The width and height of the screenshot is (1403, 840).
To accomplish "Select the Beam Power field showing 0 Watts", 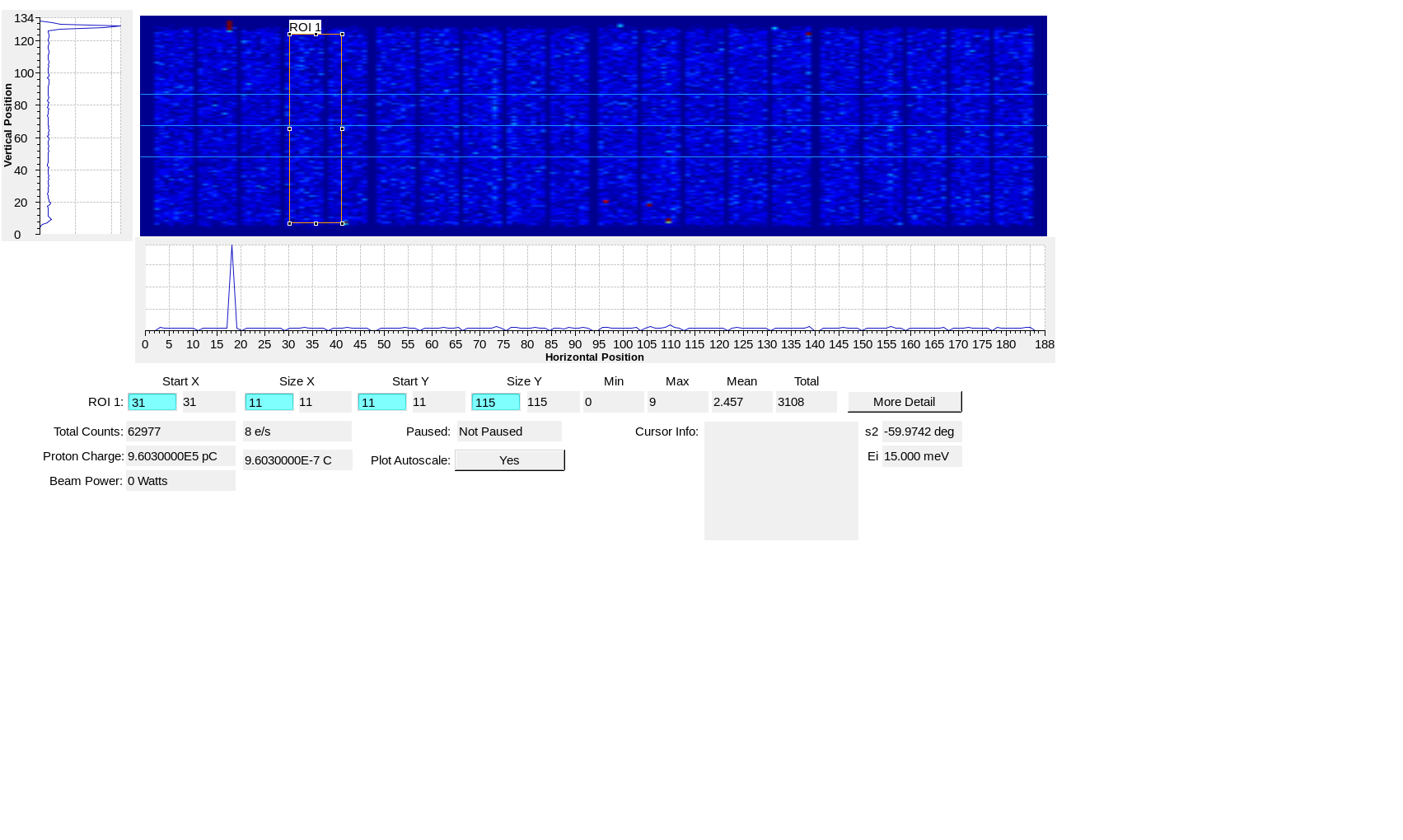I will point(180,480).
